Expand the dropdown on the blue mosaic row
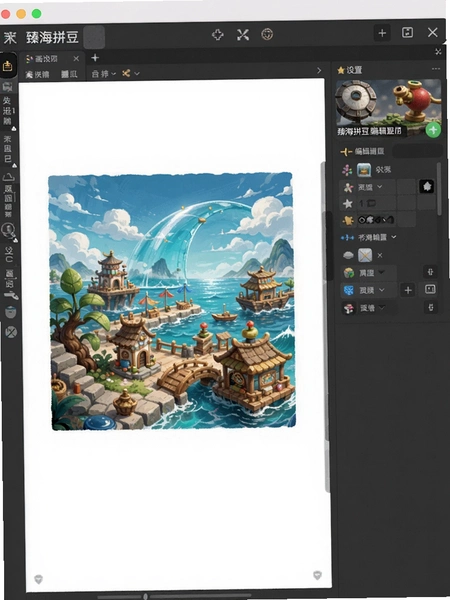 (x=382, y=290)
